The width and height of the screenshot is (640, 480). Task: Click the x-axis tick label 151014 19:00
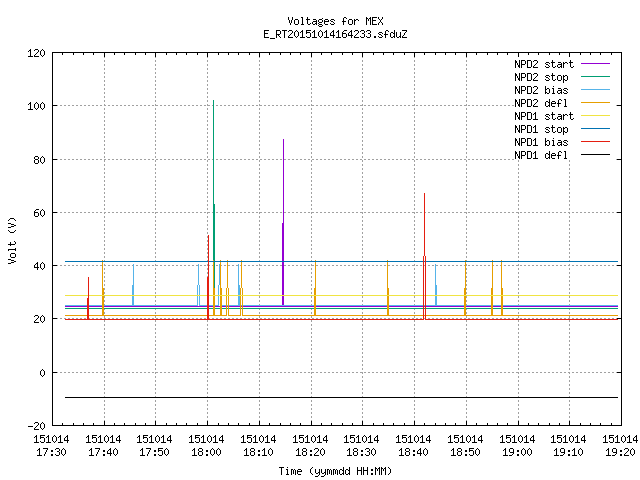point(517,446)
